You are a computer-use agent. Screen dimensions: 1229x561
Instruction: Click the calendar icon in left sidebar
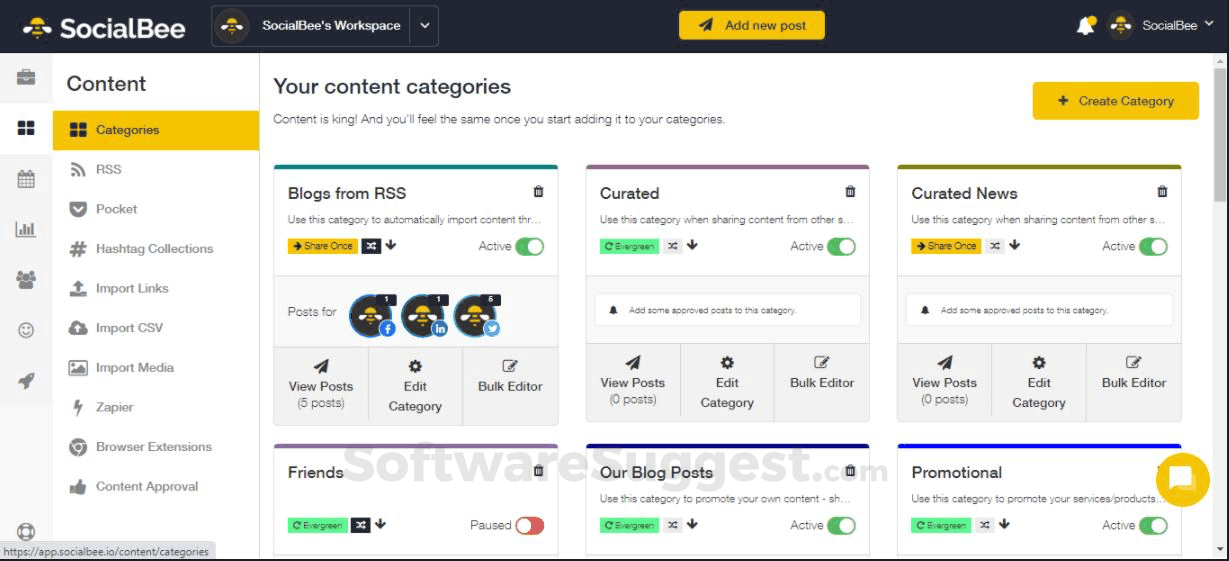pyautogui.click(x=26, y=179)
